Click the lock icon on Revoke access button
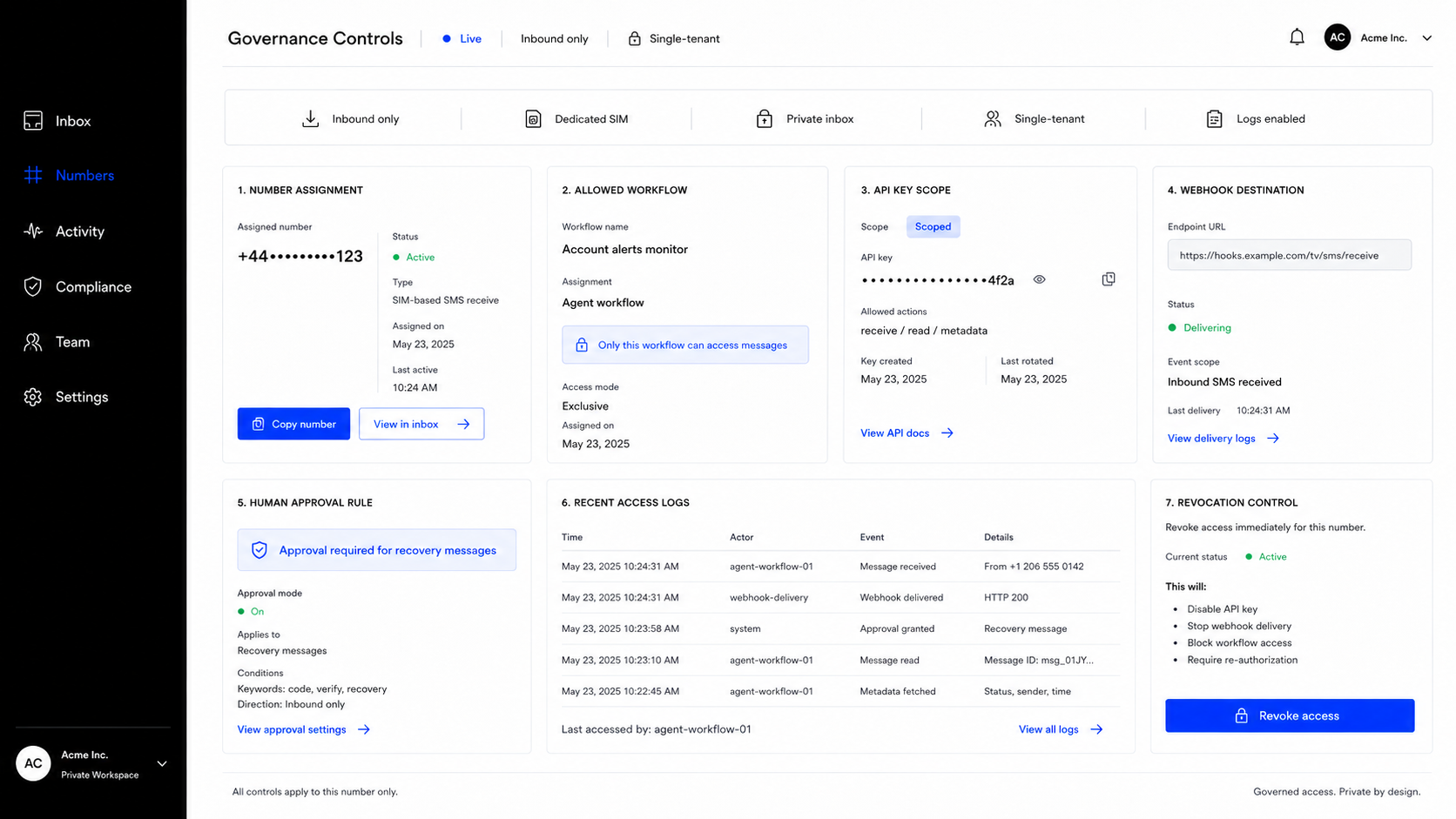The image size is (1456, 819). pyautogui.click(x=1241, y=715)
